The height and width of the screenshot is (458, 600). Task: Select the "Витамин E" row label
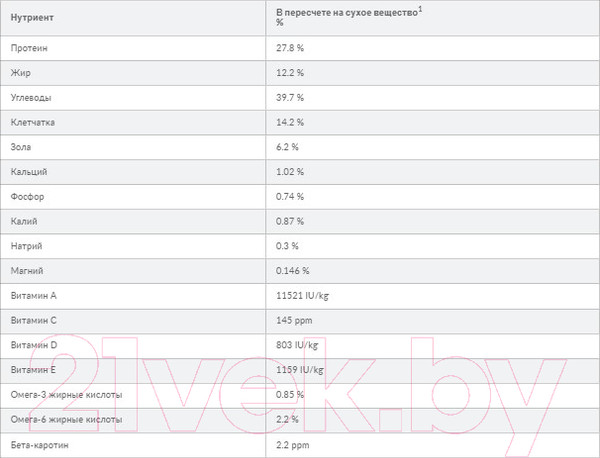click(x=33, y=370)
